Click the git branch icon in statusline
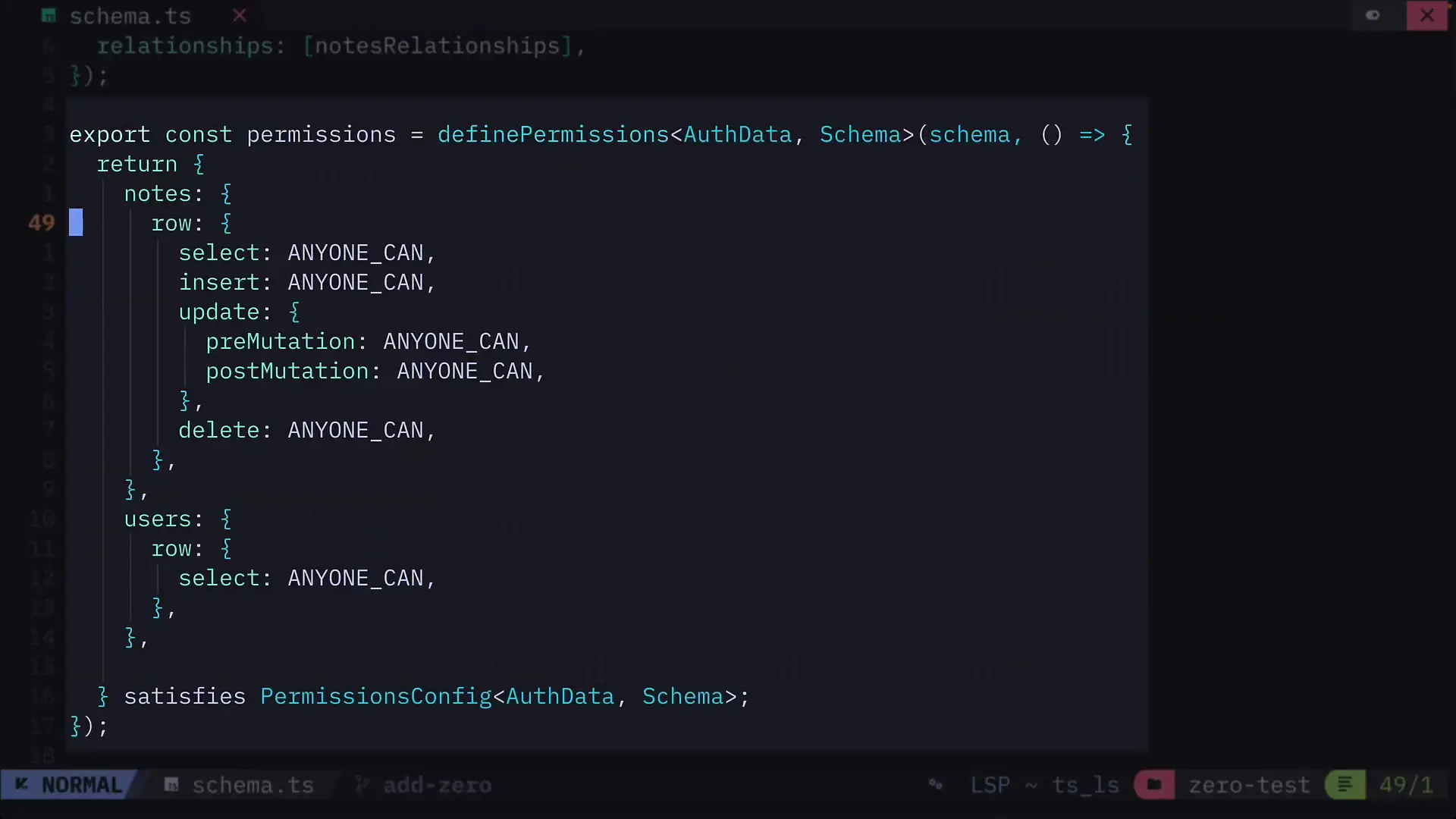Viewport: 1456px width, 819px height. pos(362,785)
